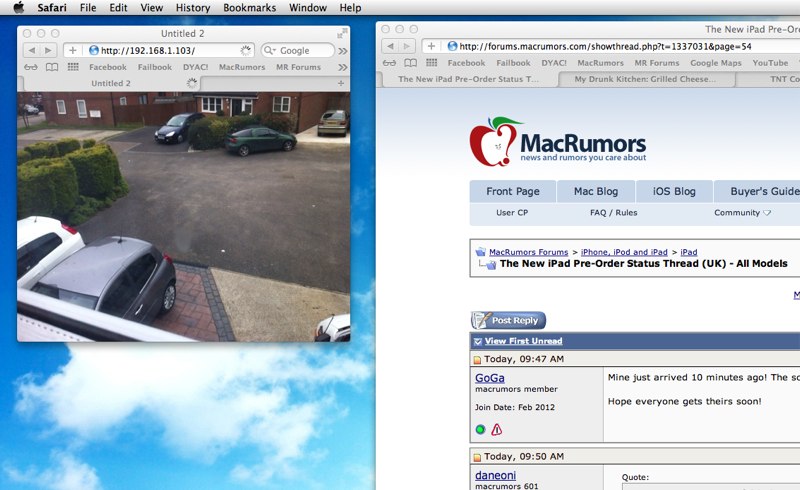Go to iPad breadcrumb link

click(x=688, y=252)
